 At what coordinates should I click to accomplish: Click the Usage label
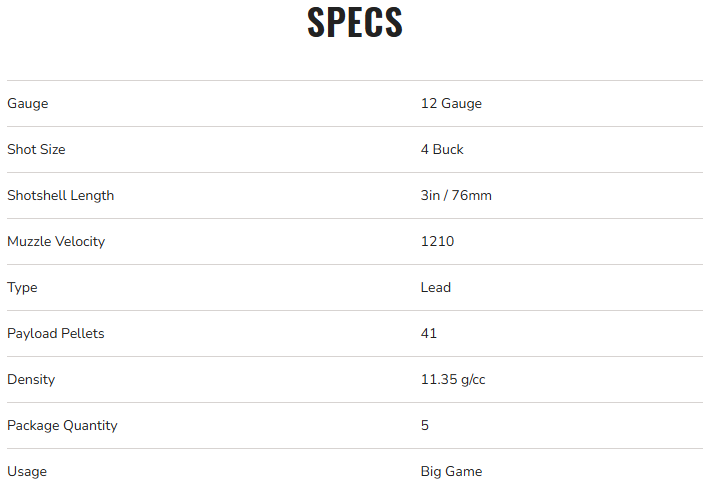(27, 472)
